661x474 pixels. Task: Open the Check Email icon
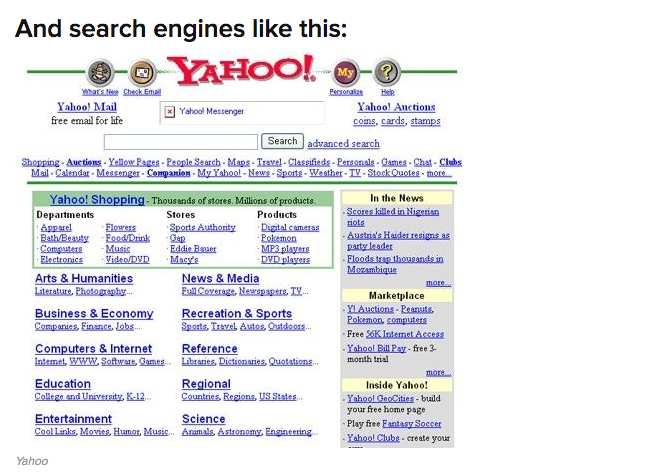tap(142, 72)
